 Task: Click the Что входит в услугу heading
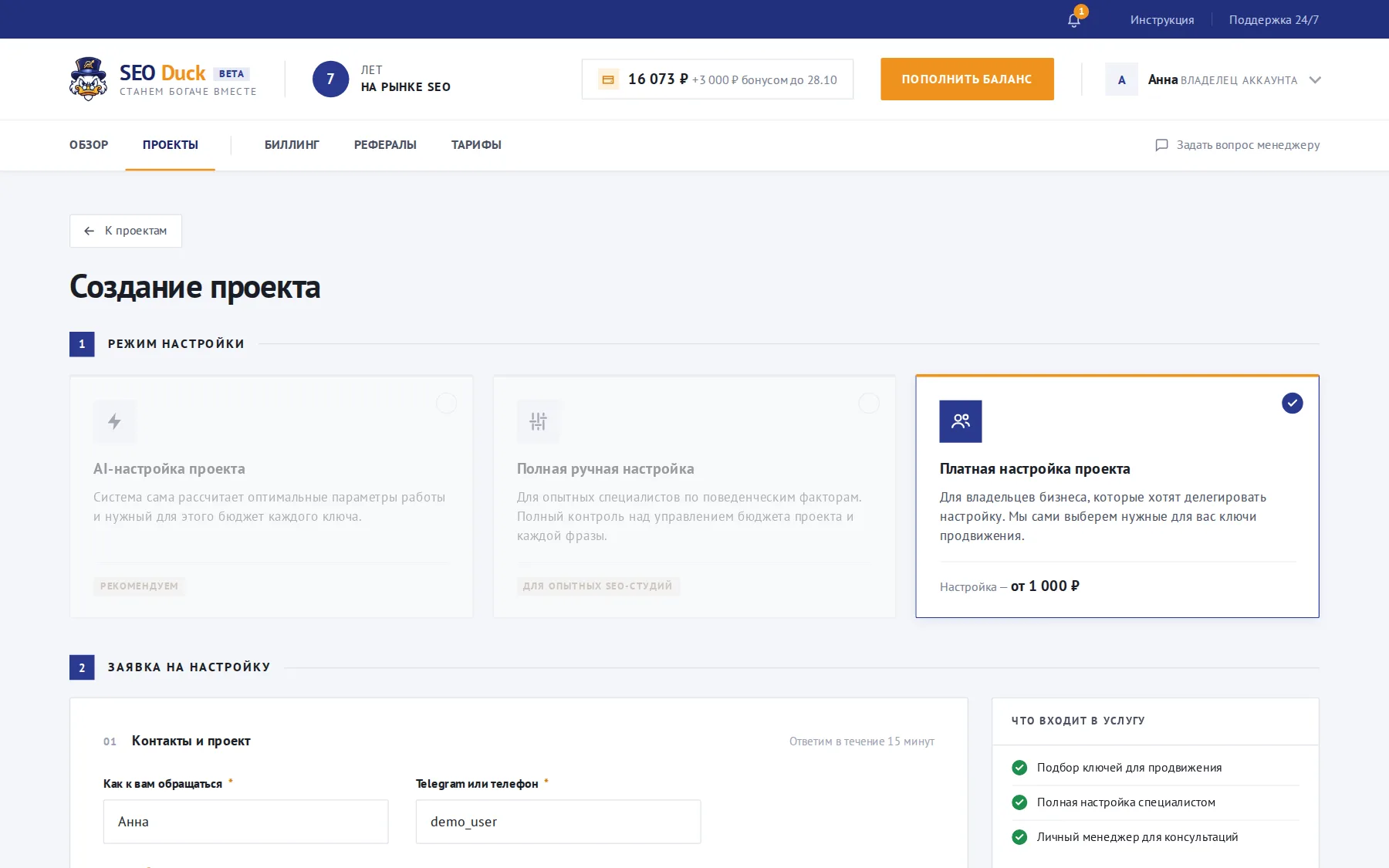(x=1078, y=721)
